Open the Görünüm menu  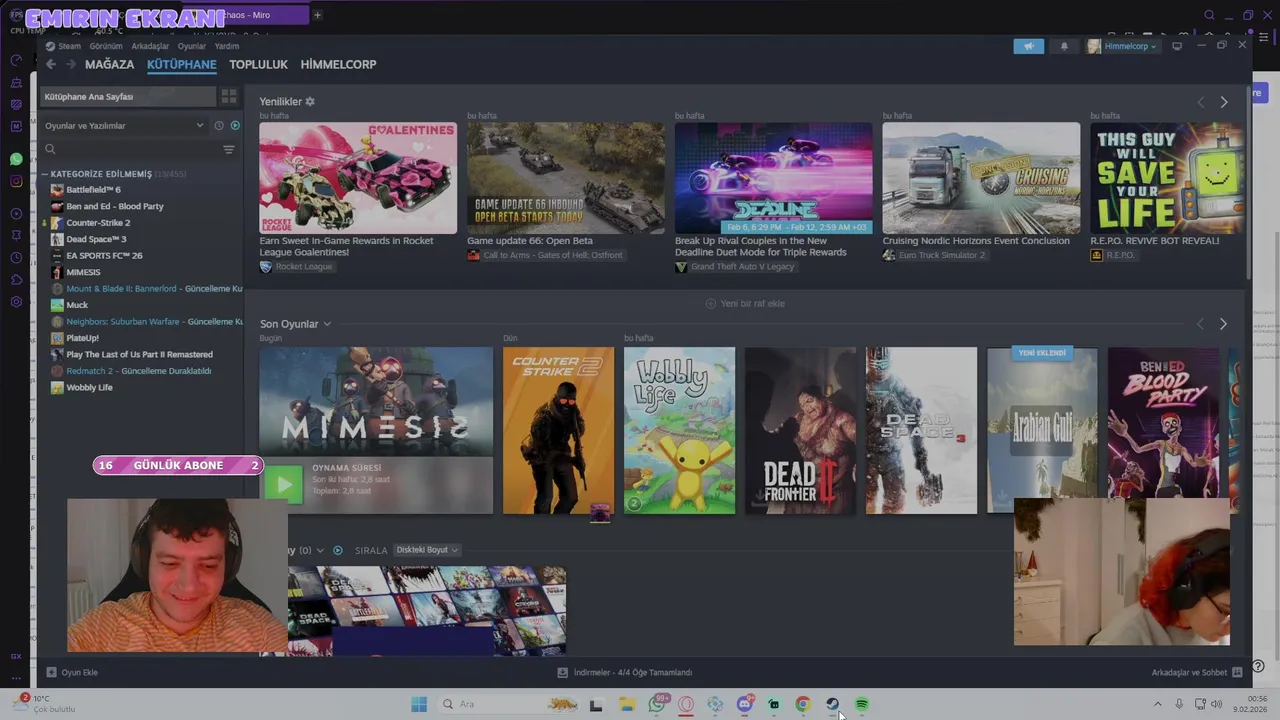click(x=106, y=46)
